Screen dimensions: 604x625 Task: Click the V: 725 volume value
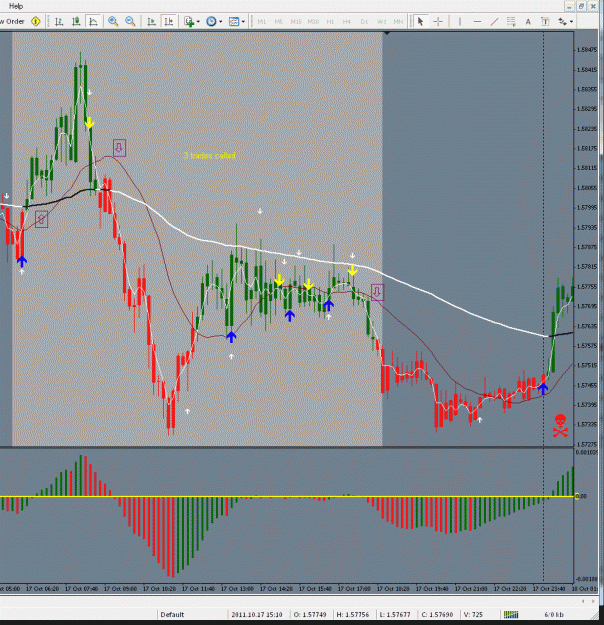(473, 614)
